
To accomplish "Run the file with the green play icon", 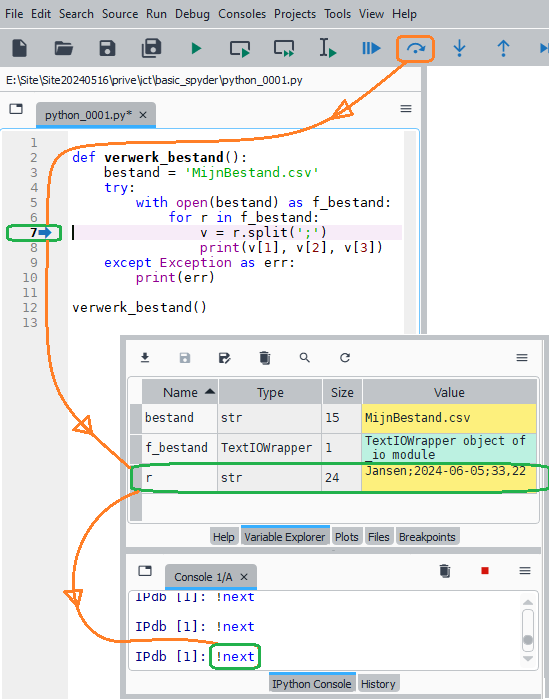I will (x=196, y=48).
